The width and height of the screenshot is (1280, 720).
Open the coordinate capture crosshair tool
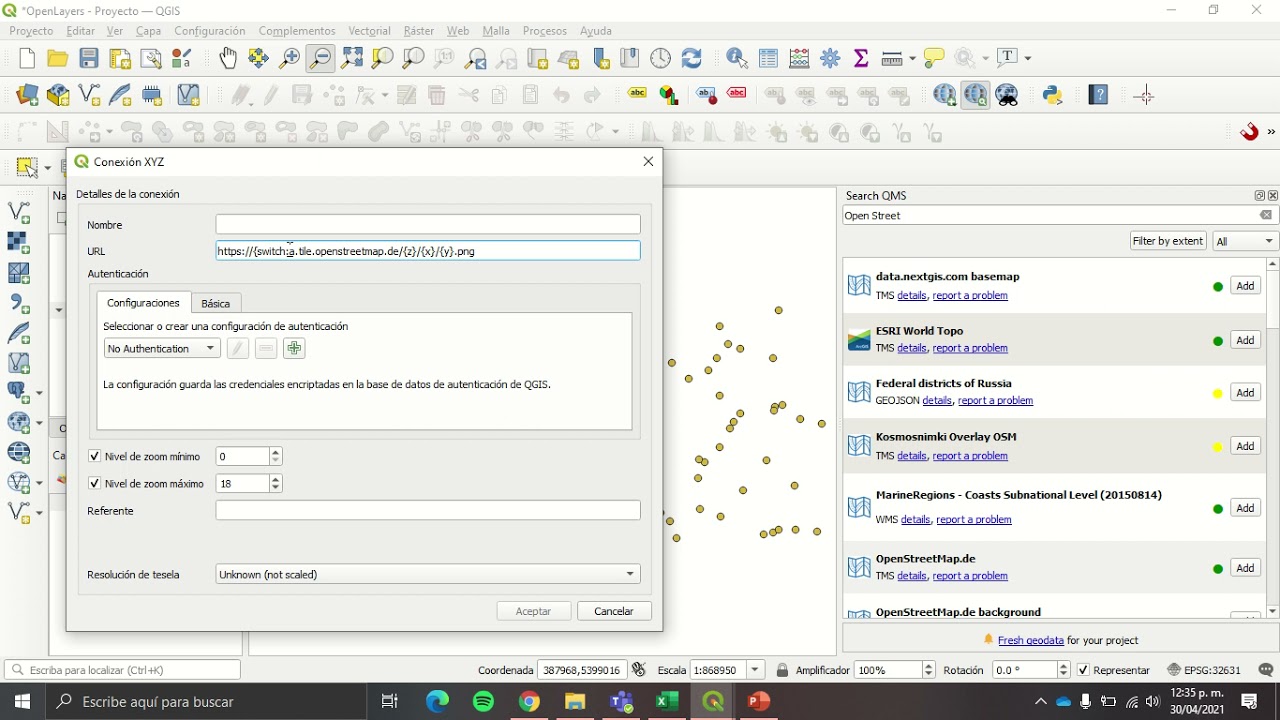[1145, 95]
